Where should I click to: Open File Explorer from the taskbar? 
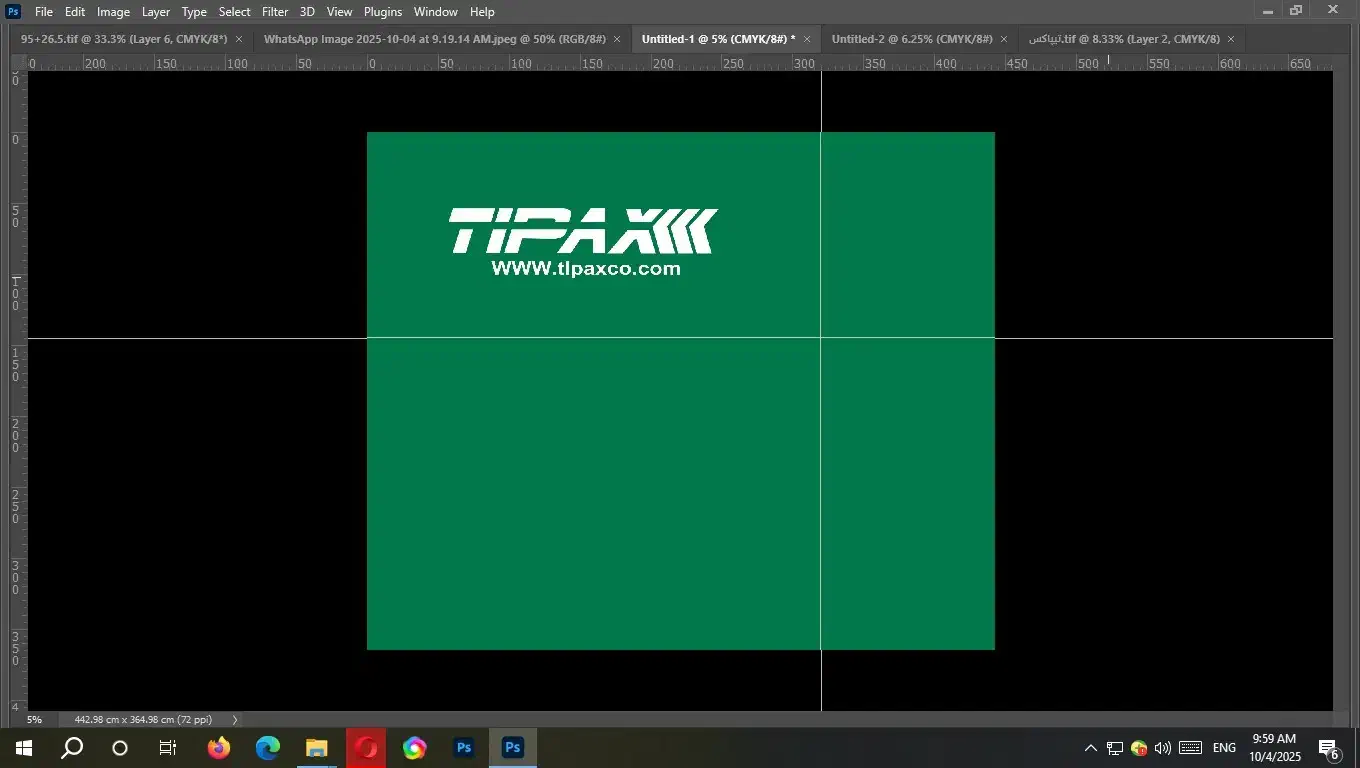pos(316,748)
